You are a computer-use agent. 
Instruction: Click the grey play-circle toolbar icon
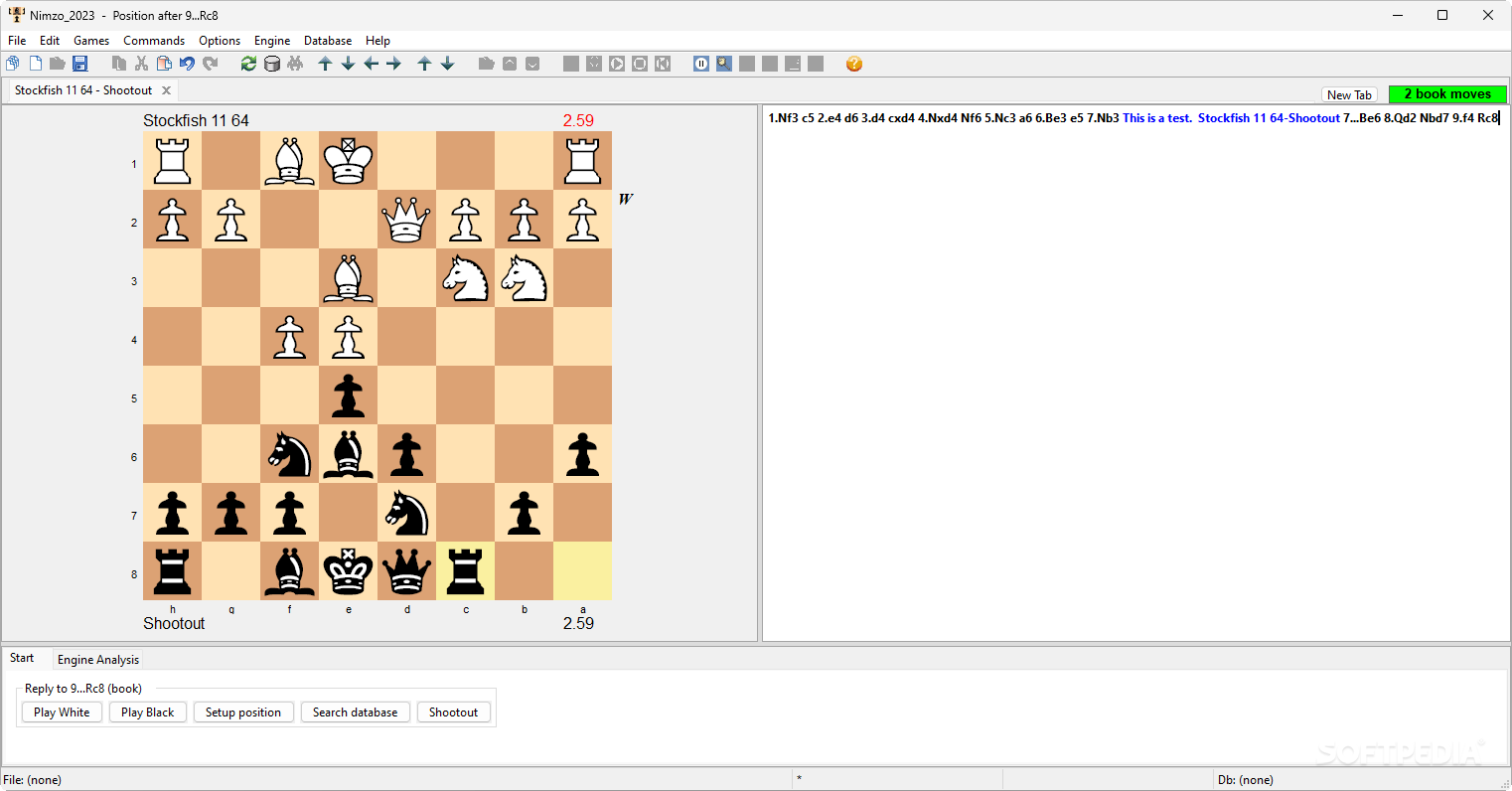[x=617, y=64]
